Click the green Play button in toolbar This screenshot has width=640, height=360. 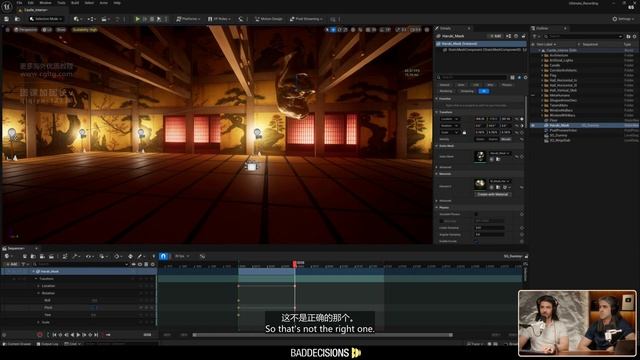pos(138,19)
